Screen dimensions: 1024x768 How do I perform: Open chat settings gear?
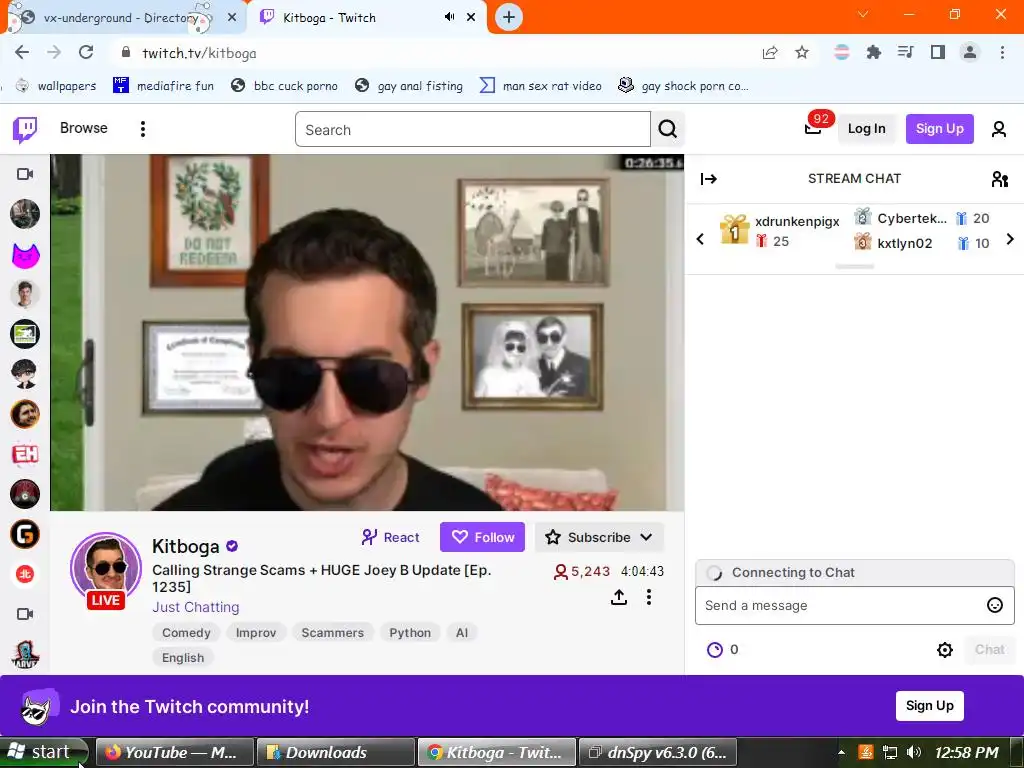pyautogui.click(x=944, y=650)
